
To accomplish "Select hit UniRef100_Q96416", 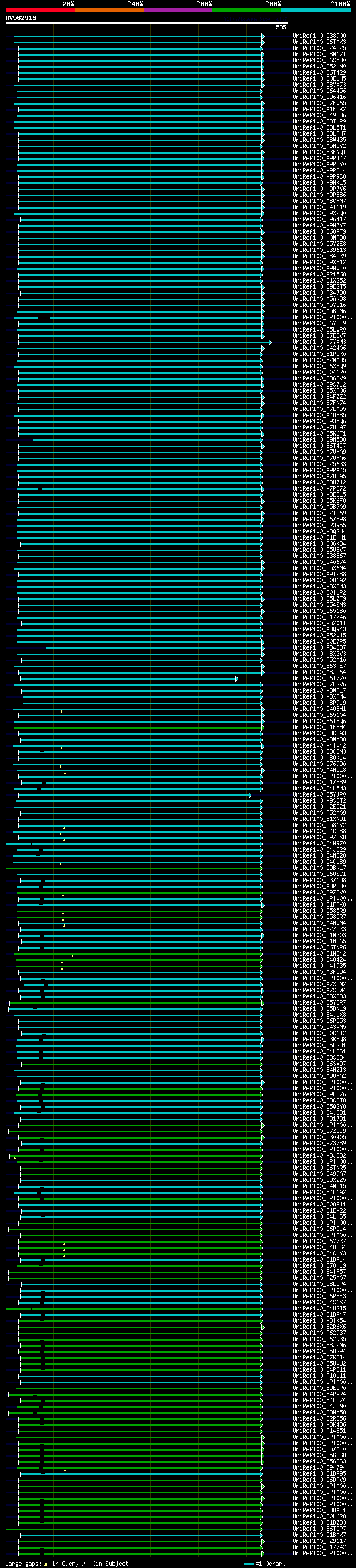I will (x=319, y=97).
